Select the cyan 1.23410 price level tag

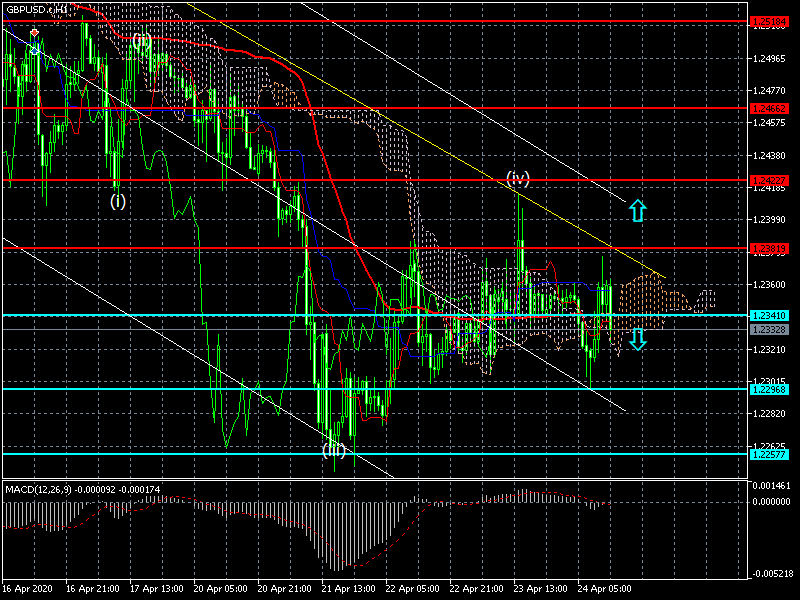coord(769,316)
